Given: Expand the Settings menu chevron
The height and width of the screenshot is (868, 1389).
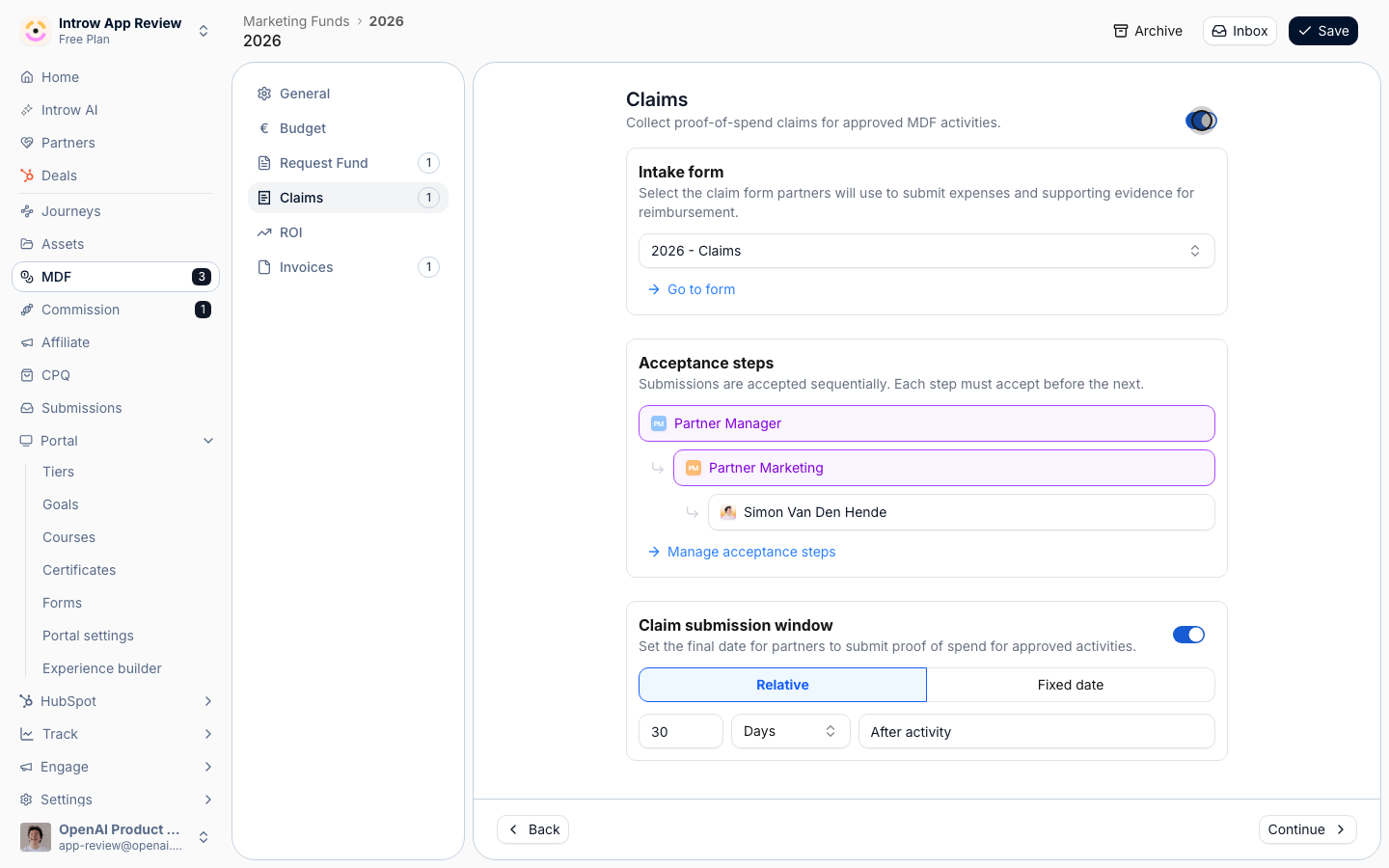Looking at the screenshot, I should point(208,800).
